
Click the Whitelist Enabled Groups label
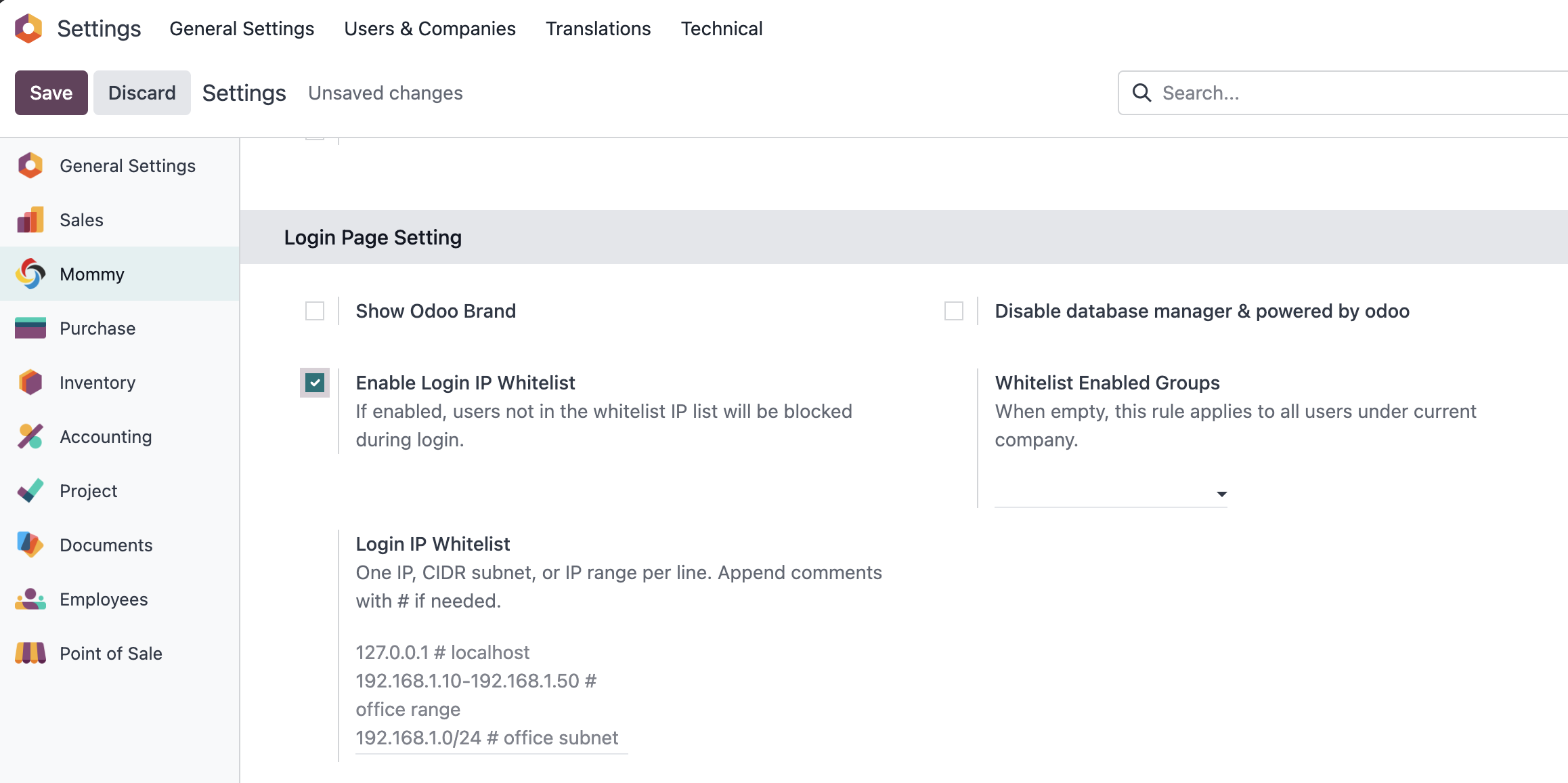[1107, 383]
